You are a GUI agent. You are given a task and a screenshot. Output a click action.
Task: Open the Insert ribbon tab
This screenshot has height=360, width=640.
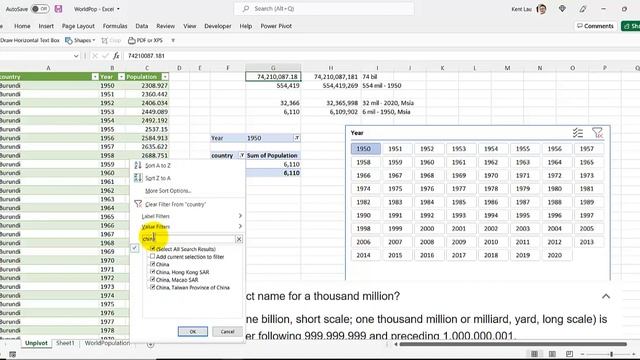46,26
